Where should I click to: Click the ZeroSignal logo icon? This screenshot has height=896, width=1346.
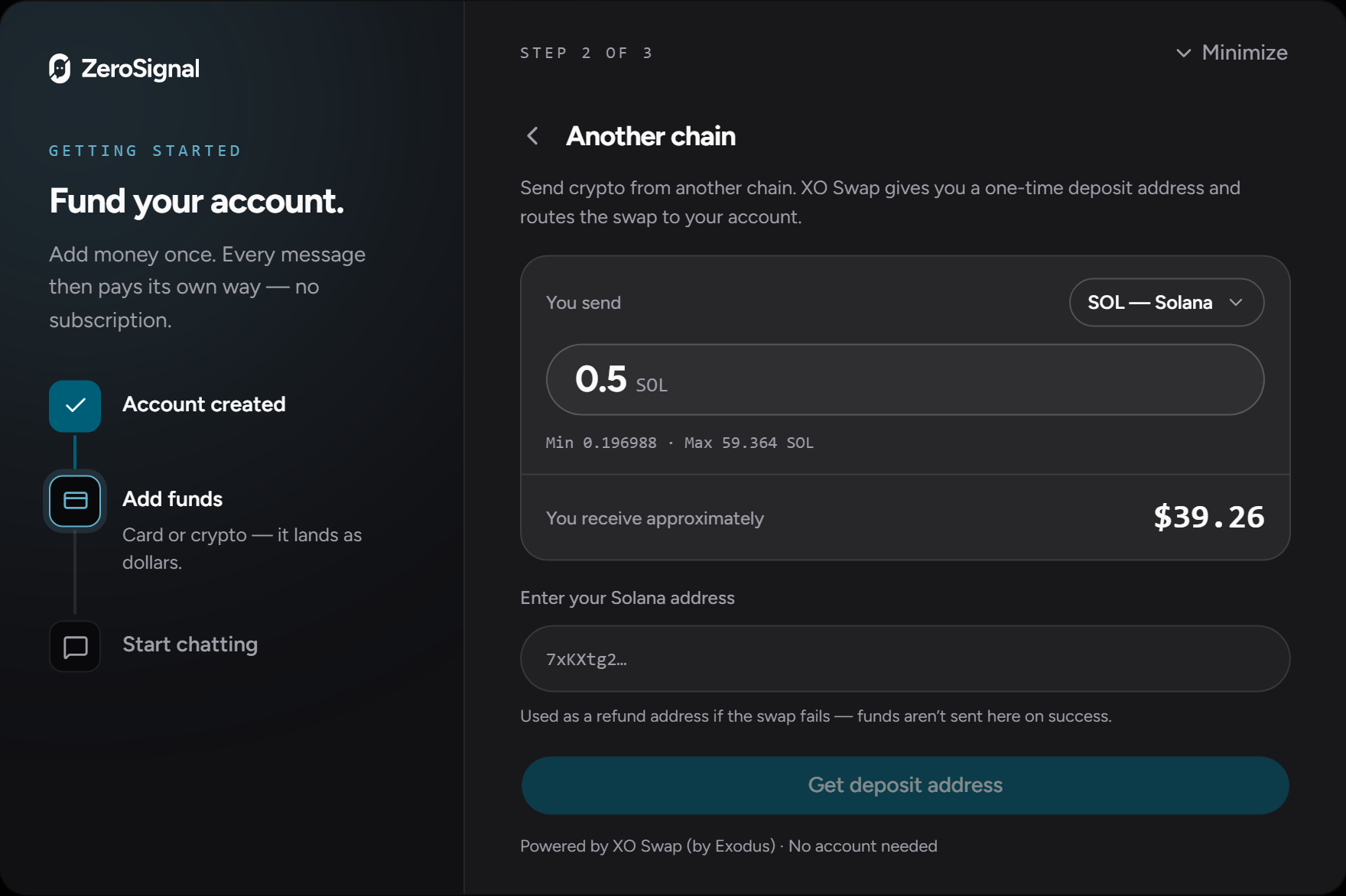point(60,68)
